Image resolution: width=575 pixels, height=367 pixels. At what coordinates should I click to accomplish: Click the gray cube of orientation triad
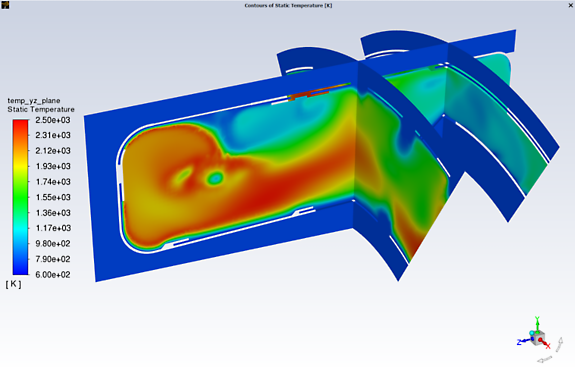[x=538, y=337]
